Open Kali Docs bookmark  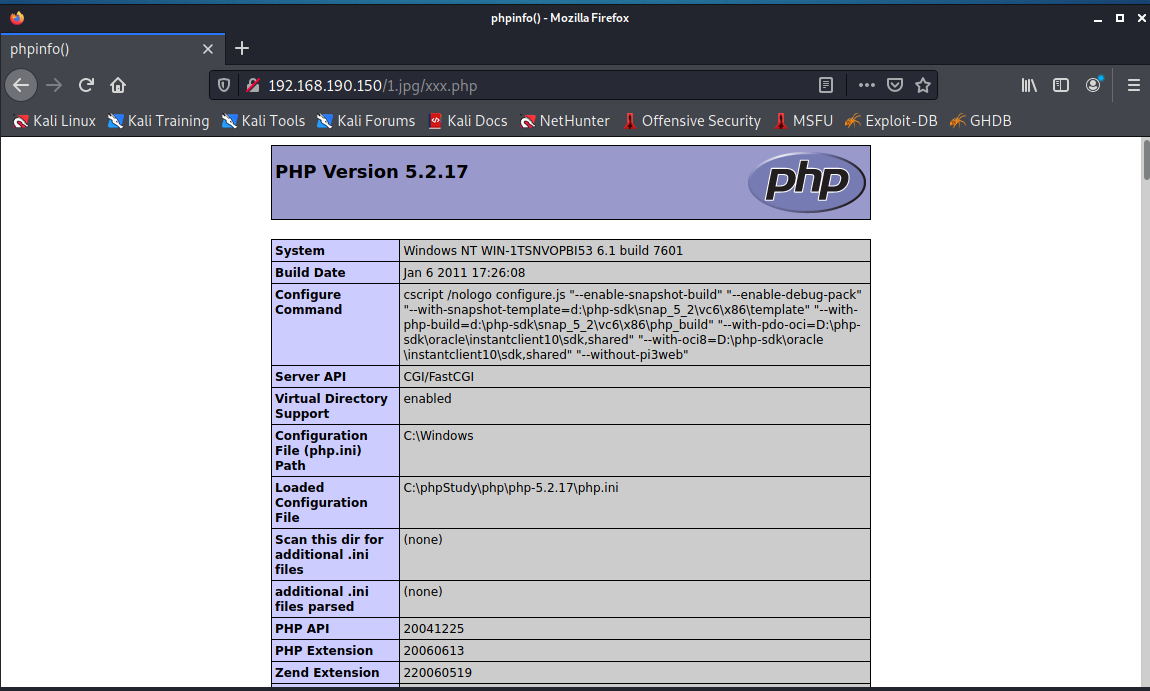(x=468, y=121)
